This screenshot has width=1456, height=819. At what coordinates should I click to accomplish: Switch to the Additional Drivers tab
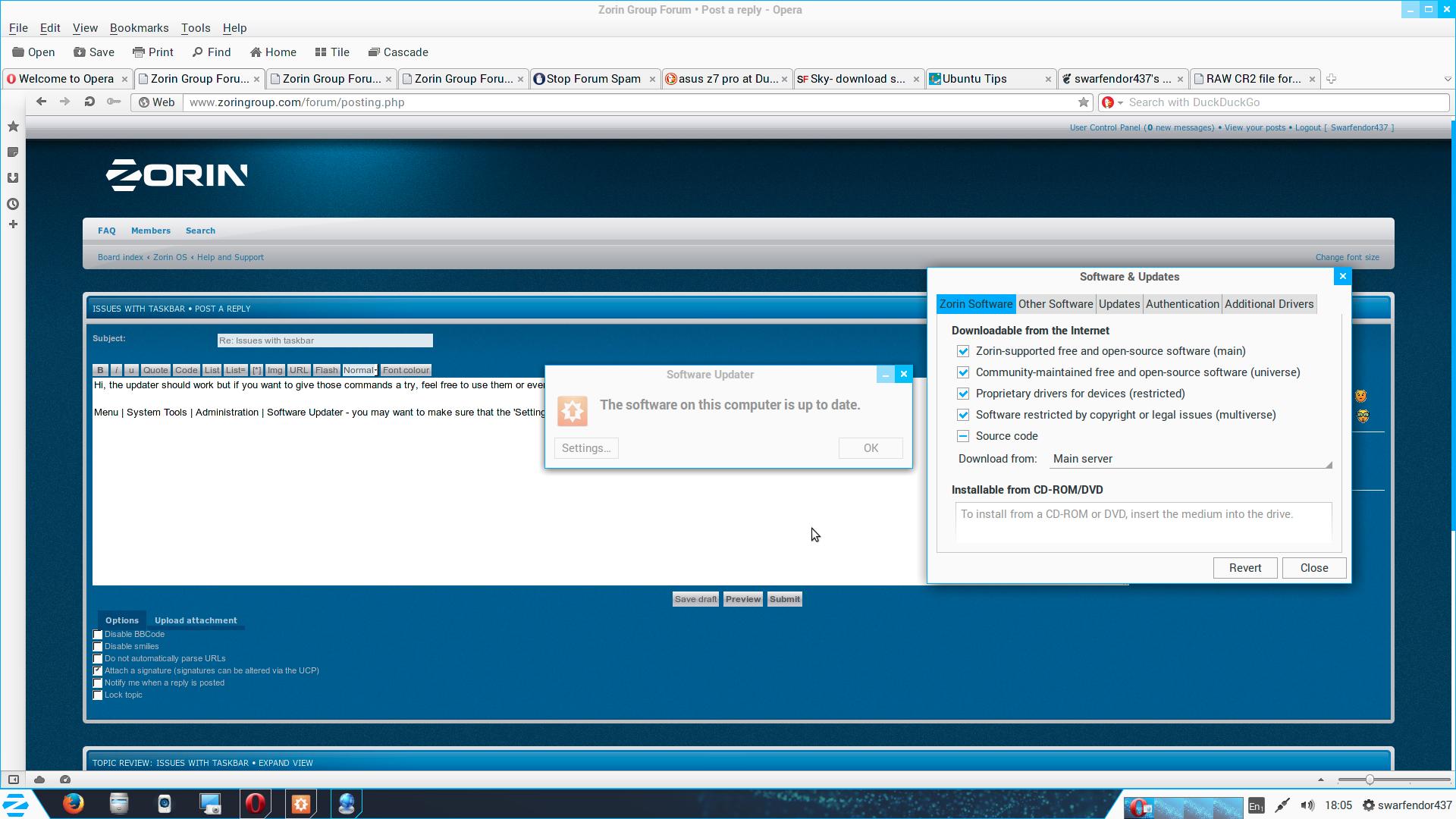click(x=1269, y=304)
